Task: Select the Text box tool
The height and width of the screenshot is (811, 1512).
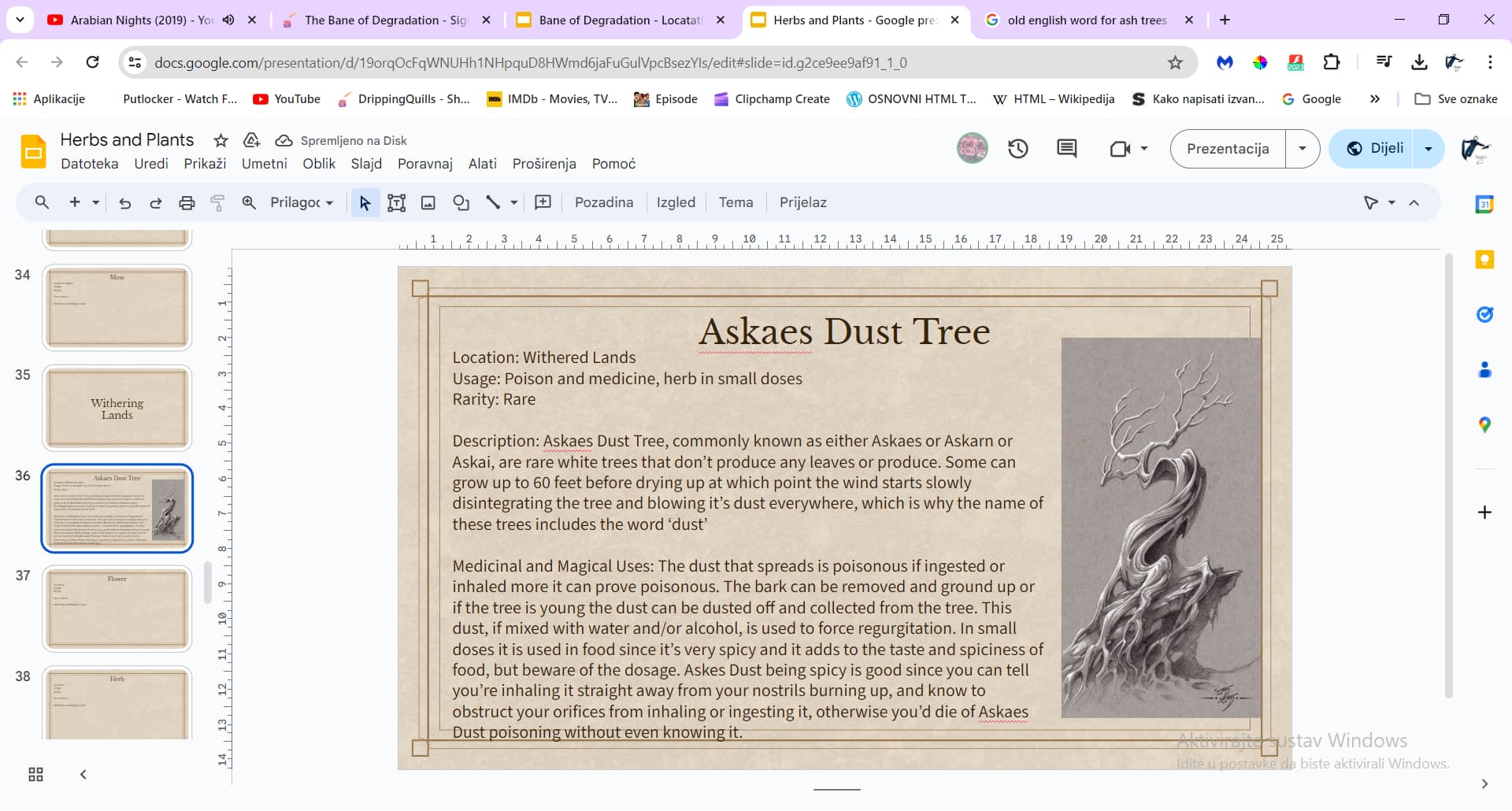Action: (x=397, y=203)
